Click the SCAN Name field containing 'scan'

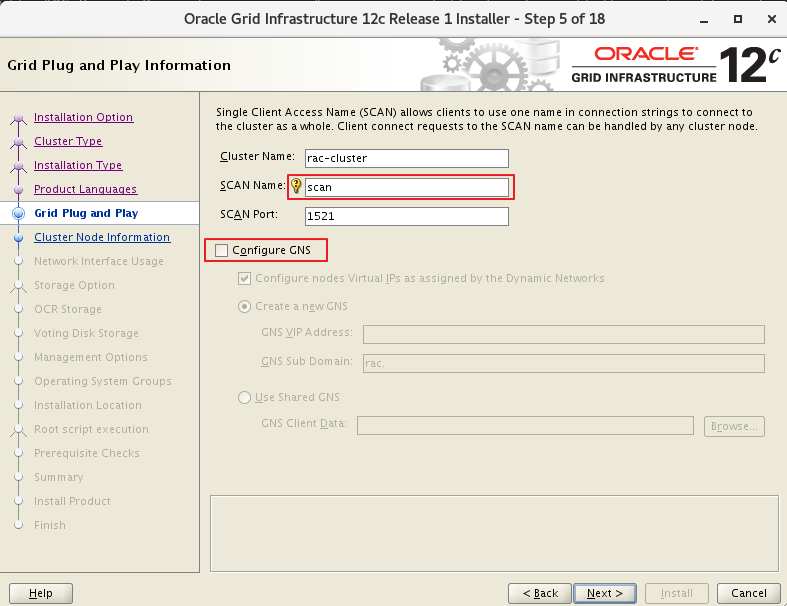click(407, 187)
